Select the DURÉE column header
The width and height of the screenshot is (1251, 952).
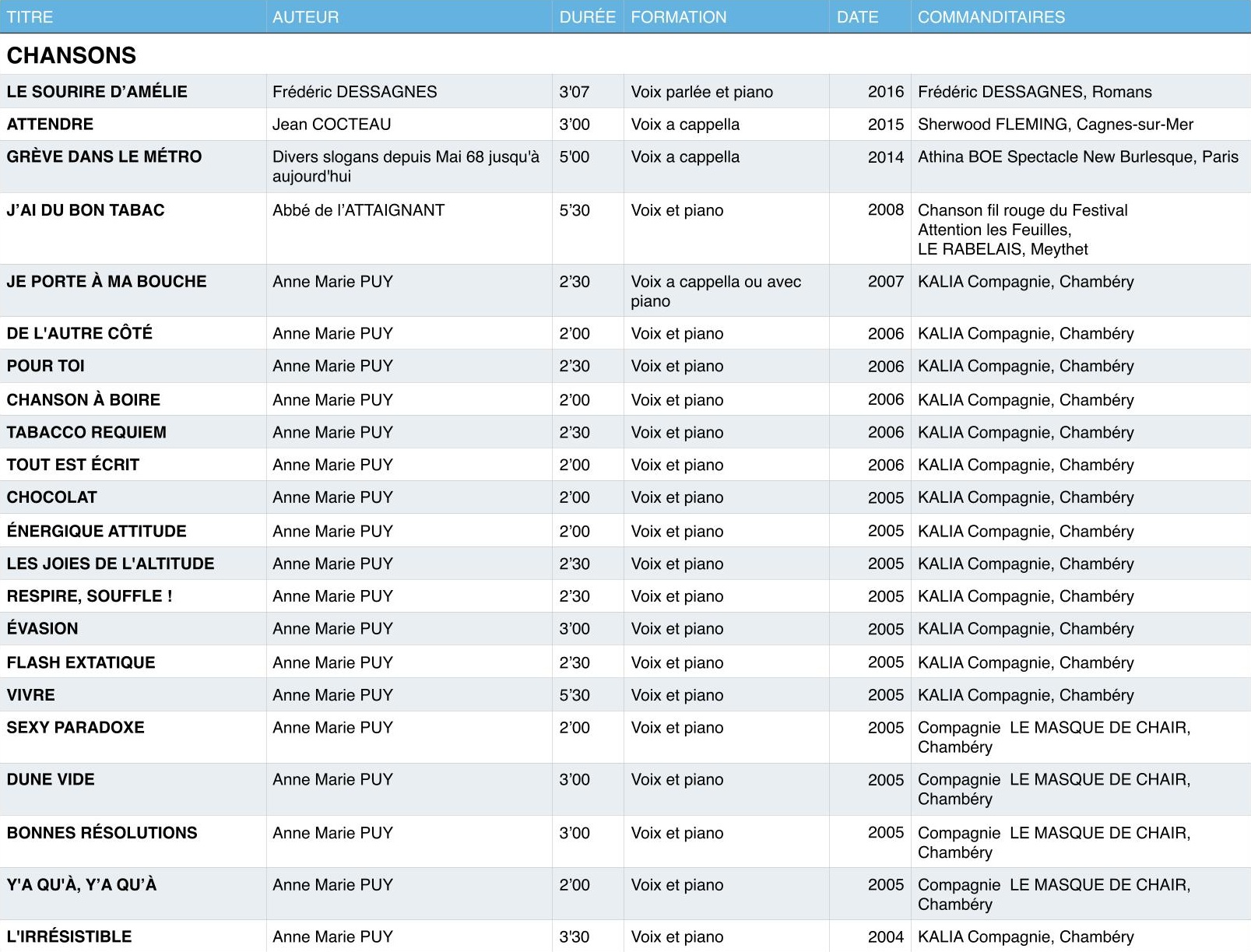(x=587, y=17)
